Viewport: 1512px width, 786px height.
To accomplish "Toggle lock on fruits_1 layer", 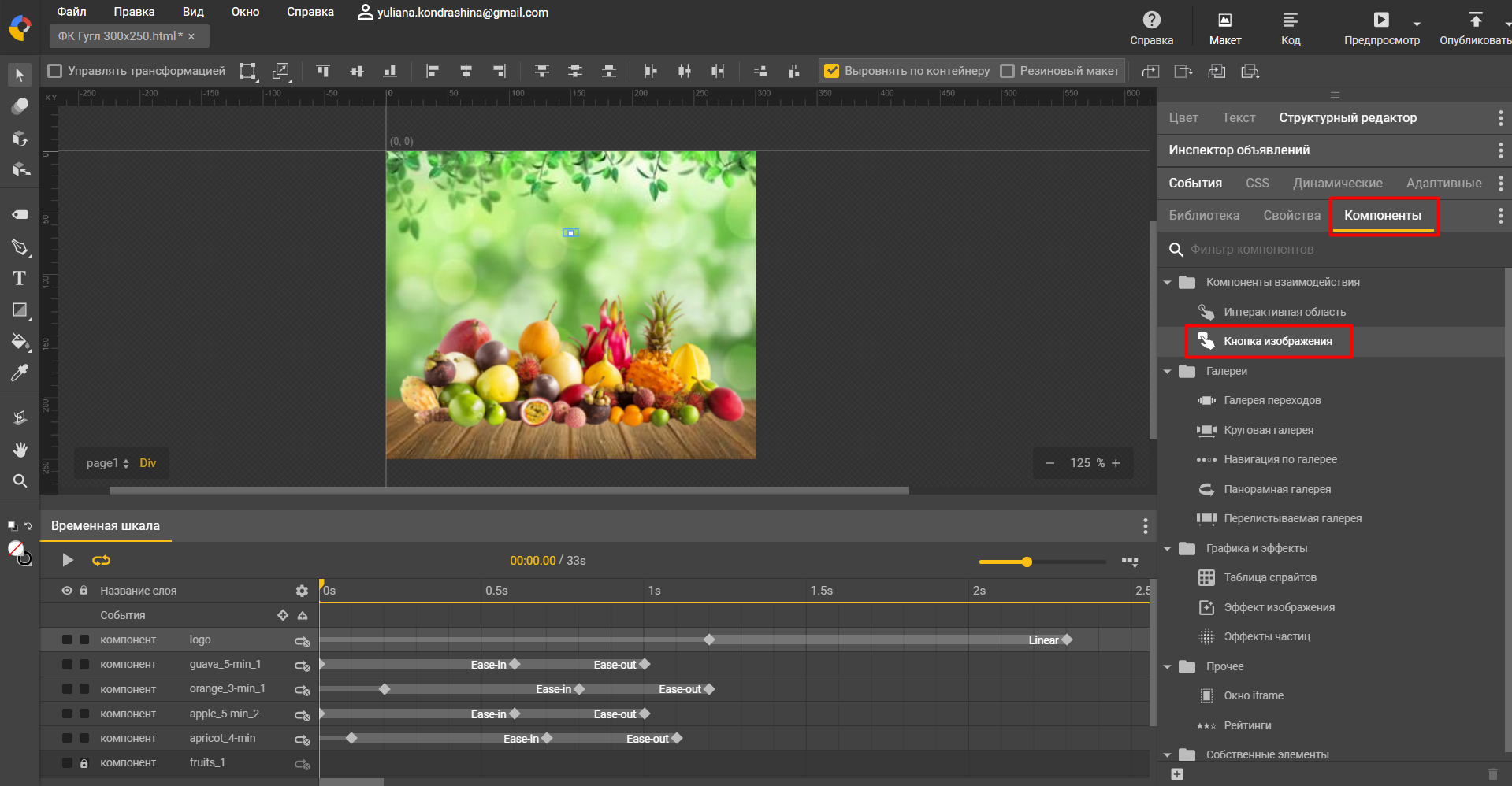I will tap(84, 762).
